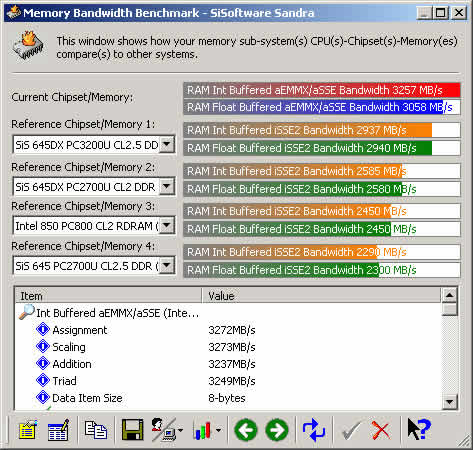
Task: Select the Addition row label
Action: [x=72, y=364]
